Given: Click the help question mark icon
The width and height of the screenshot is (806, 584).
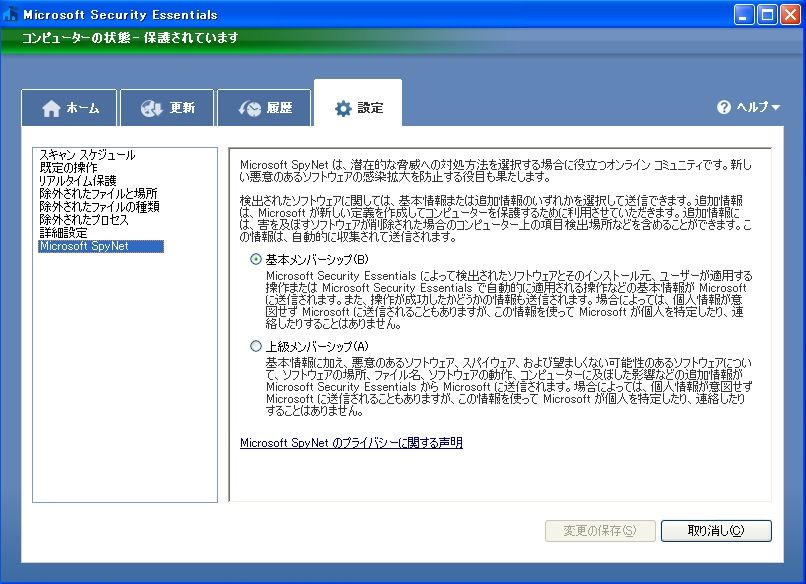Looking at the screenshot, I should 724,107.
